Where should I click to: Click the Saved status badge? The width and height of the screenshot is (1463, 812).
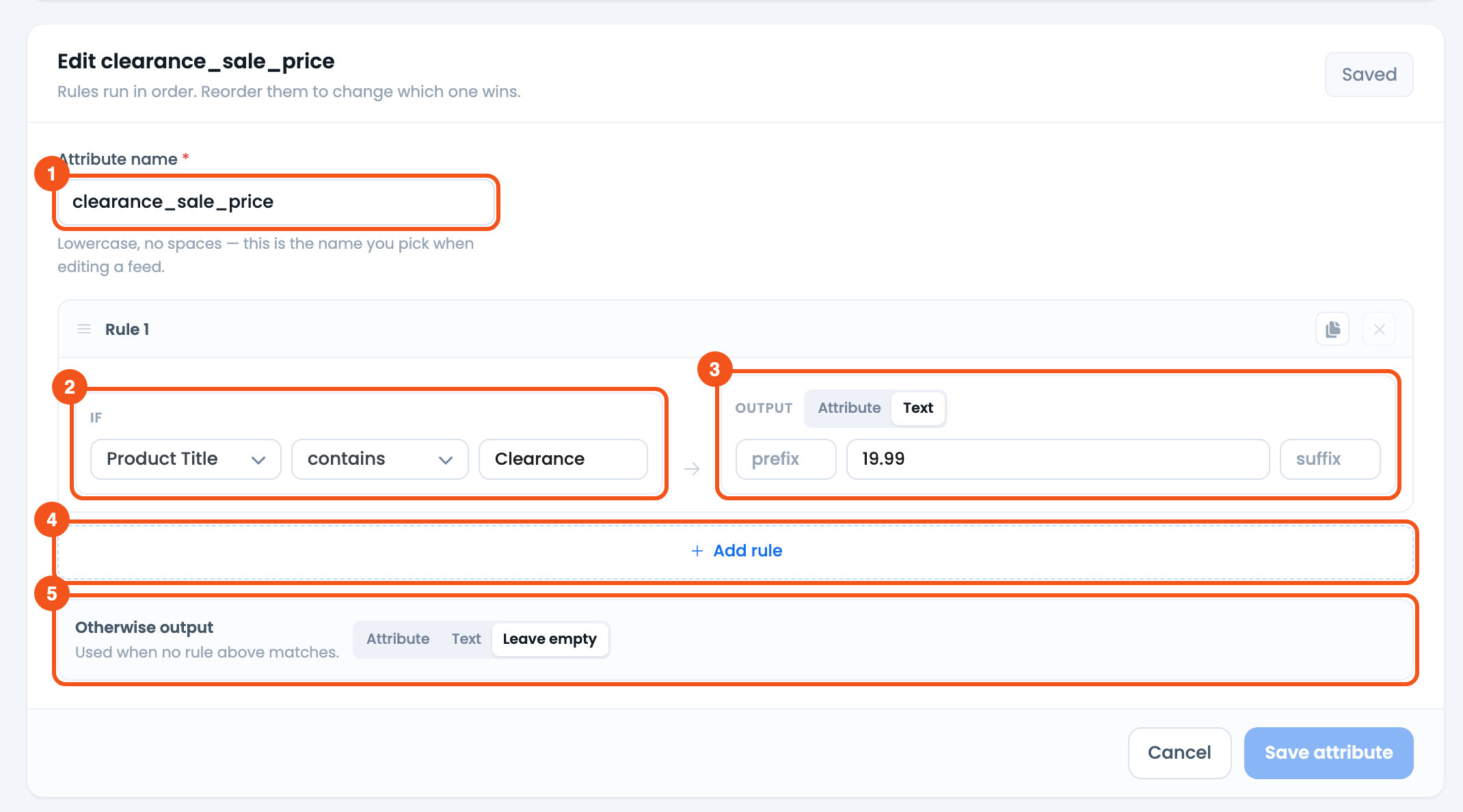pyautogui.click(x=1369, y=75)
